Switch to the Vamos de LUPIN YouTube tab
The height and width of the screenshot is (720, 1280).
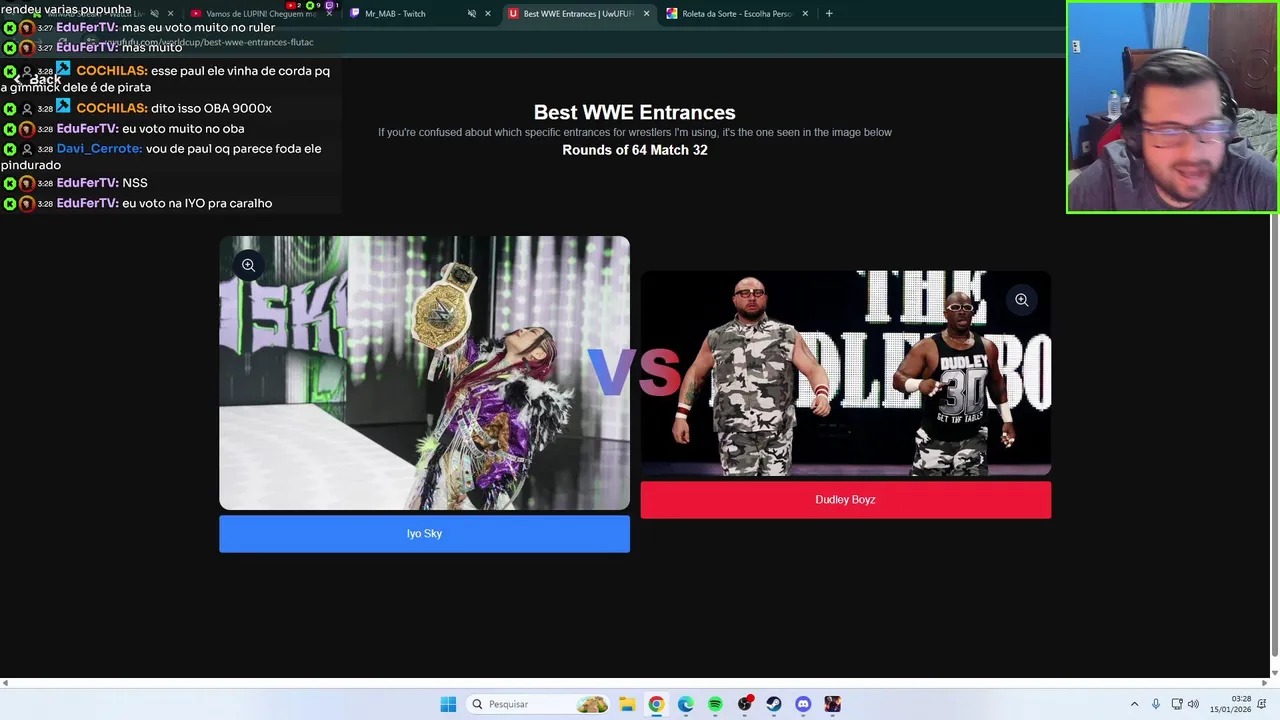(x=260, y=14)
